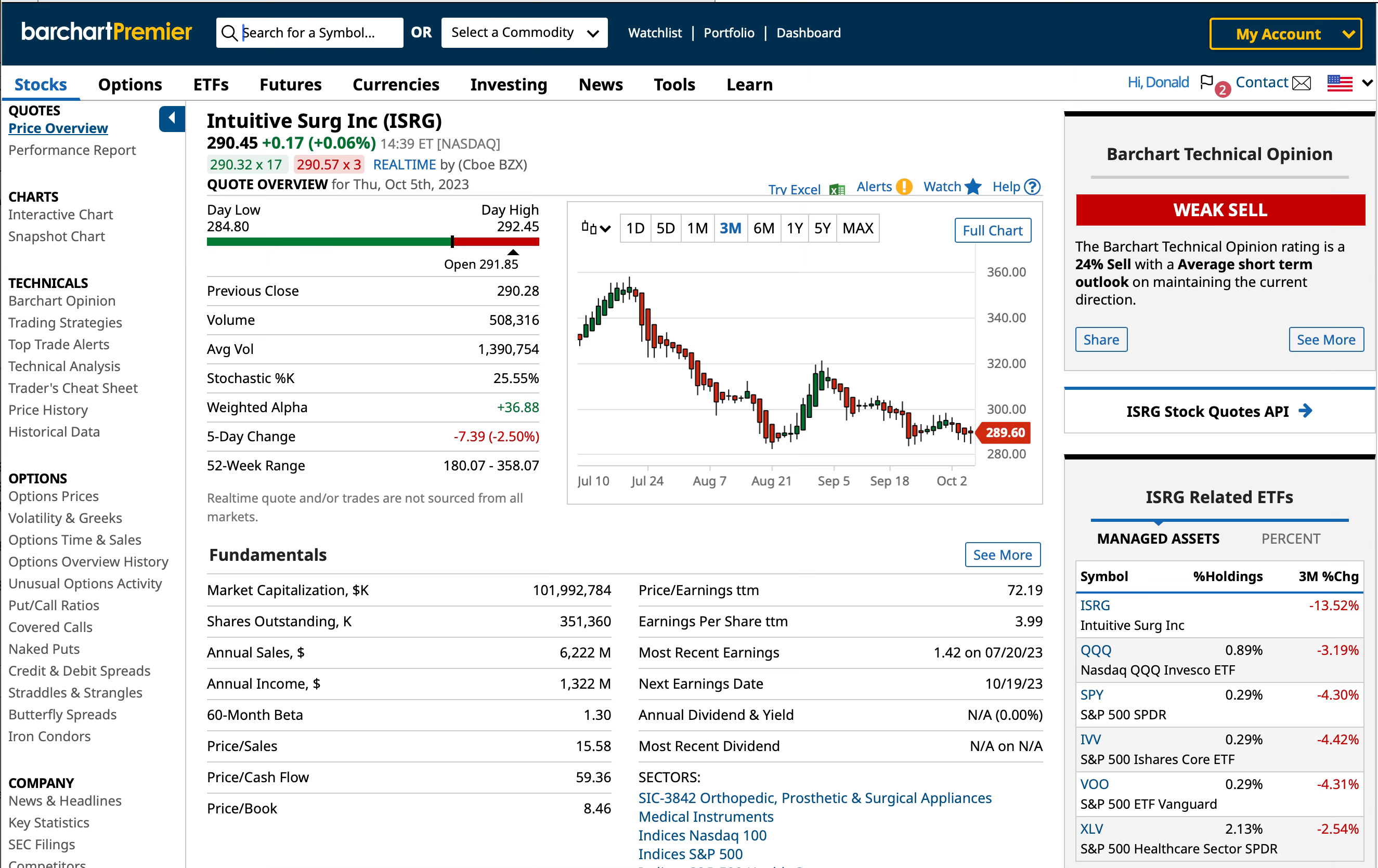Screen dimensions: 1378x868
Task: Click the REALTIME link
Action: click(x=405, y=165)
